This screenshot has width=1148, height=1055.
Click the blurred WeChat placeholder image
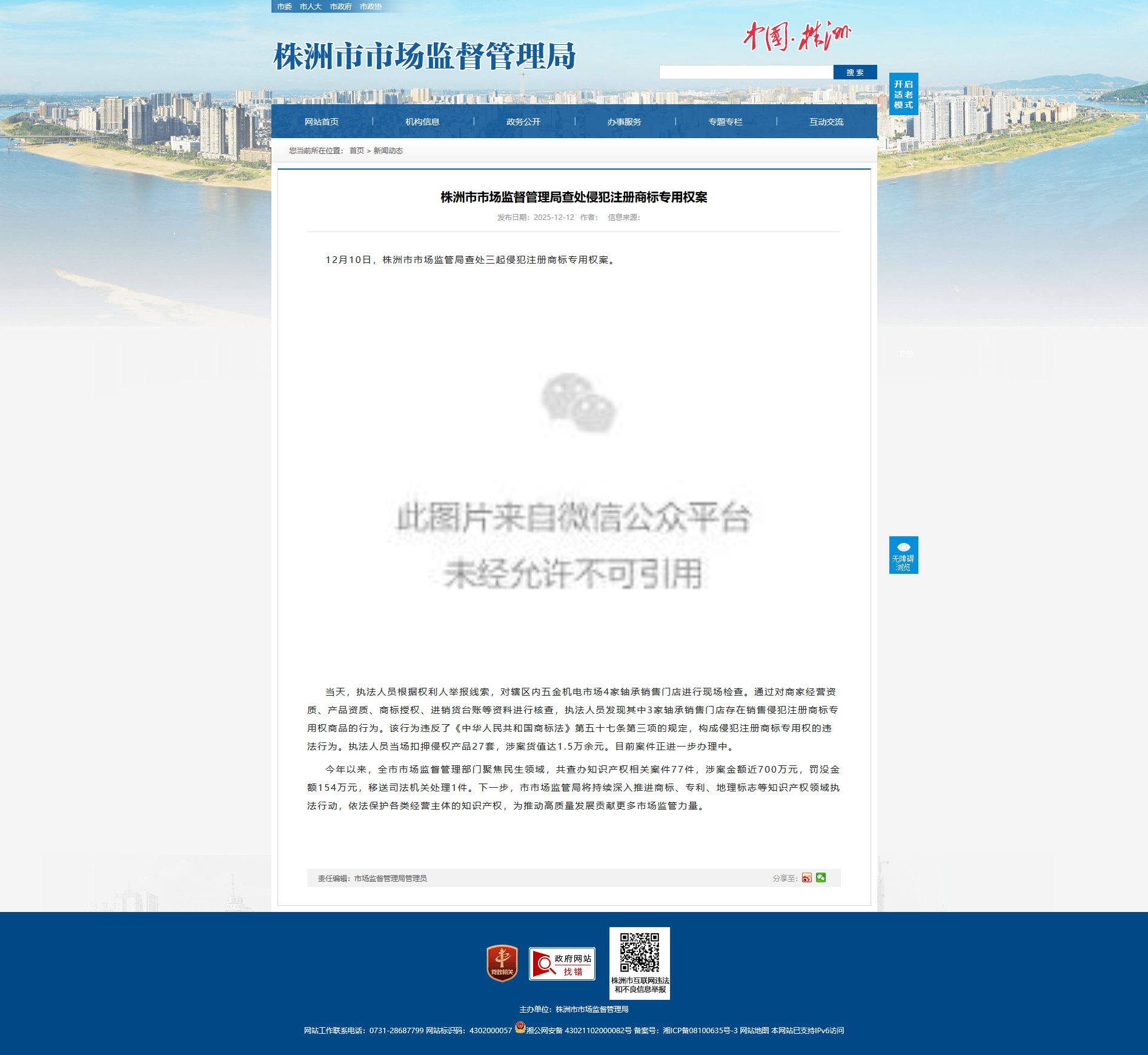[x=574, y=479]
